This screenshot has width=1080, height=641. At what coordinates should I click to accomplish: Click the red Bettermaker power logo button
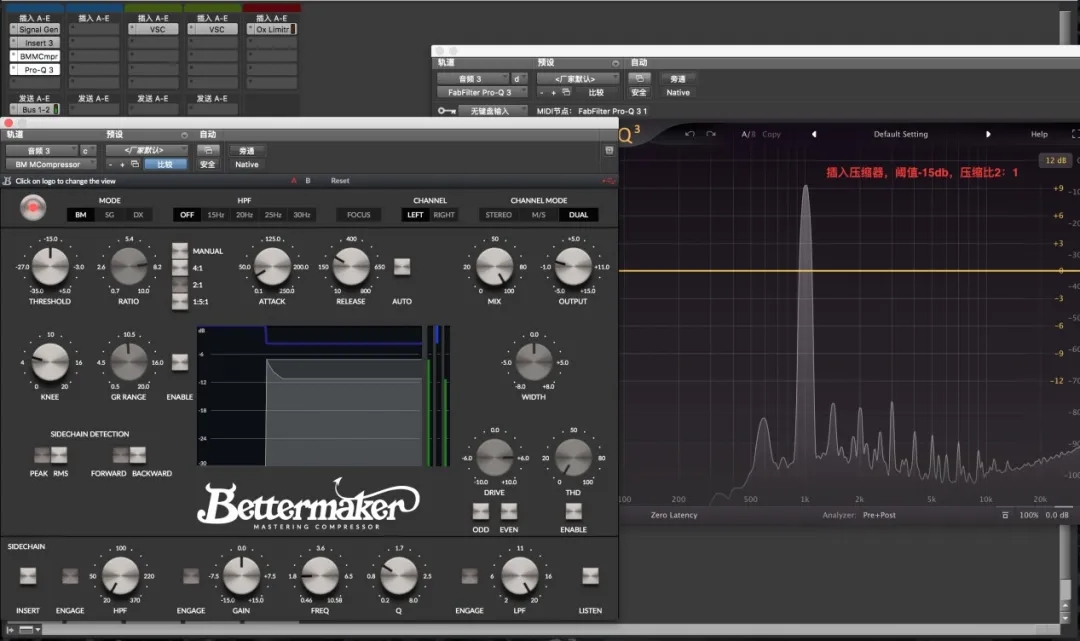(32, 207)
